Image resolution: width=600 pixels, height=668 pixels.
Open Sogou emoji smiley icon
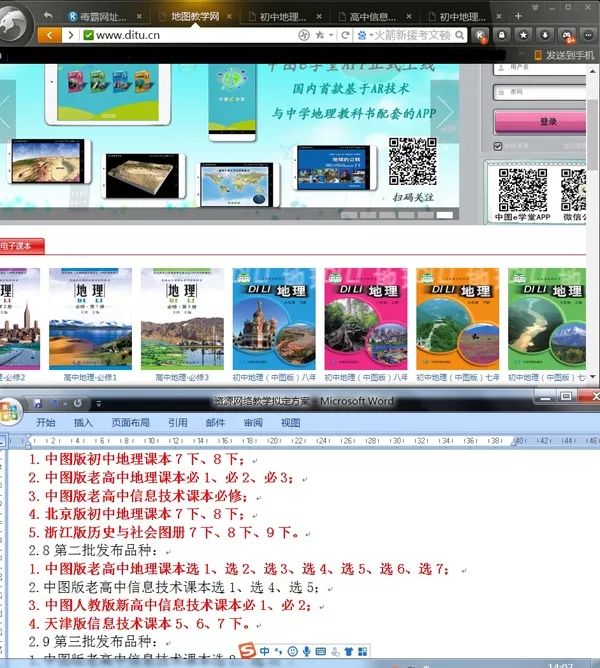(x=292, y=651)
